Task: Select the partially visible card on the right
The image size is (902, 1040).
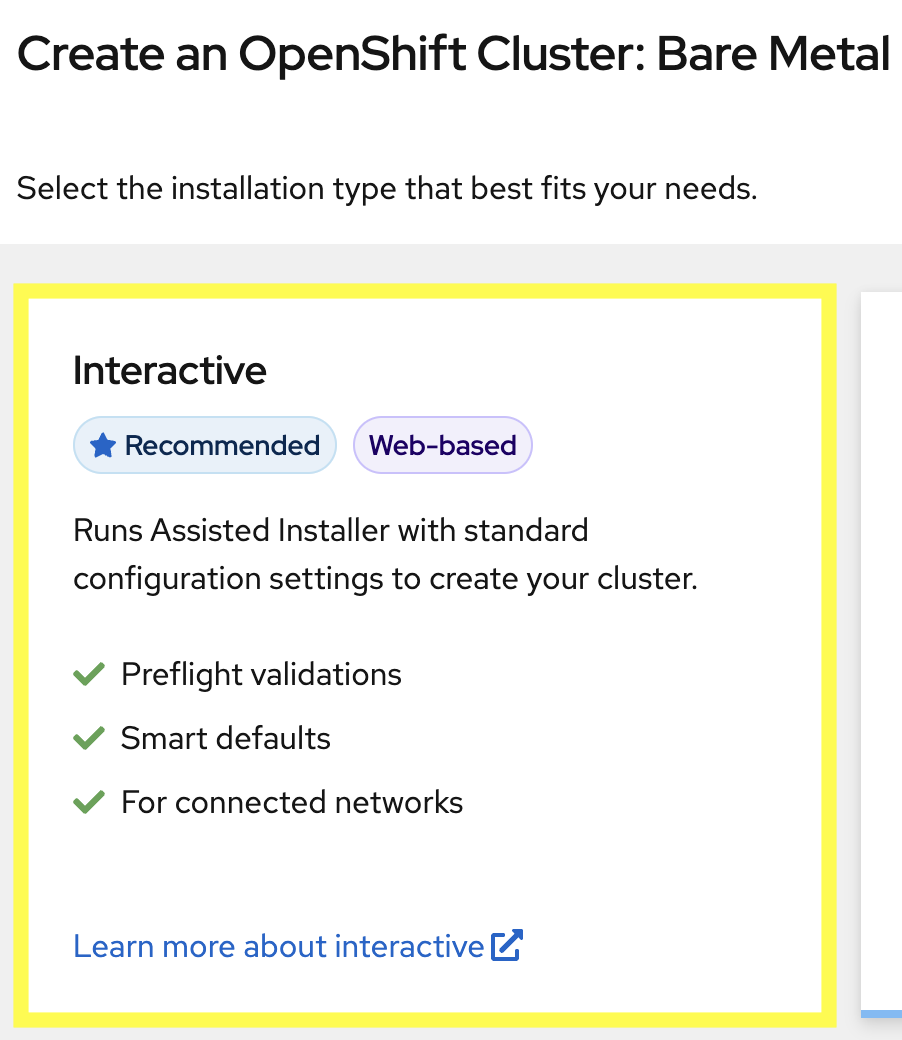Action: pos(882,640)
